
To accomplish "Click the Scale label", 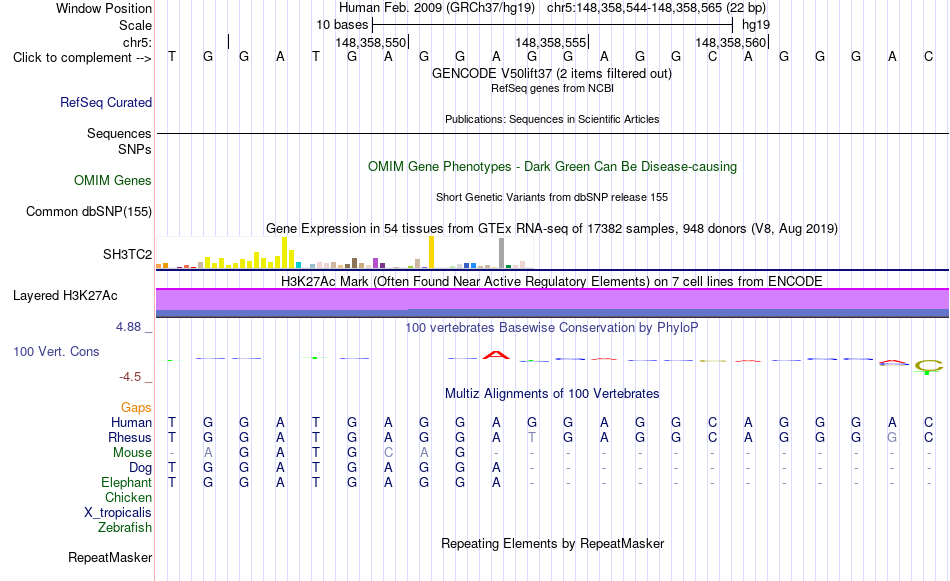I will point(135,25).
